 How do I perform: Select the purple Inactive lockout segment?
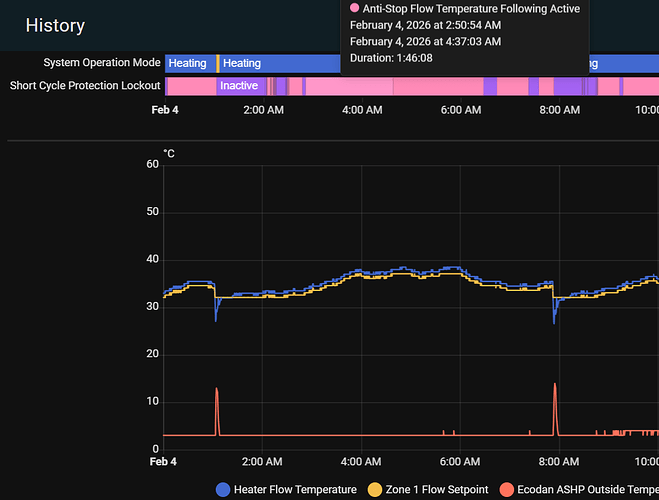239,86
